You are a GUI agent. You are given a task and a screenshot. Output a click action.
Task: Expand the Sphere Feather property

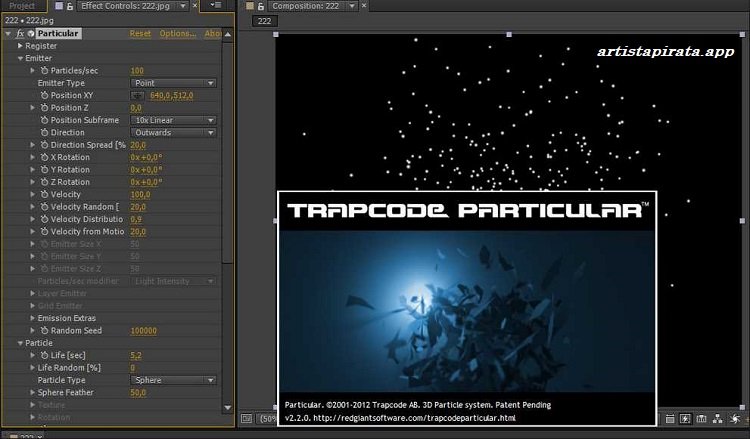tap(33, 393)
